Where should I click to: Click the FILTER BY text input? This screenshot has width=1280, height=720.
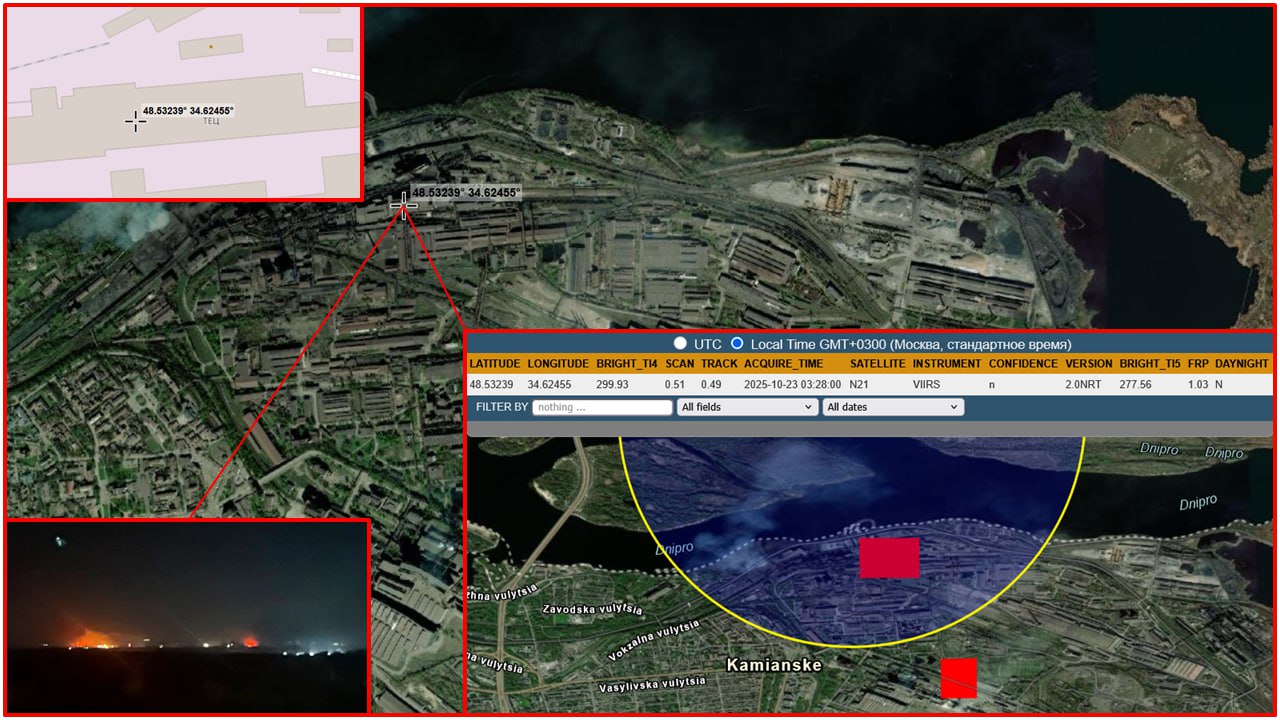click(602, 407)
